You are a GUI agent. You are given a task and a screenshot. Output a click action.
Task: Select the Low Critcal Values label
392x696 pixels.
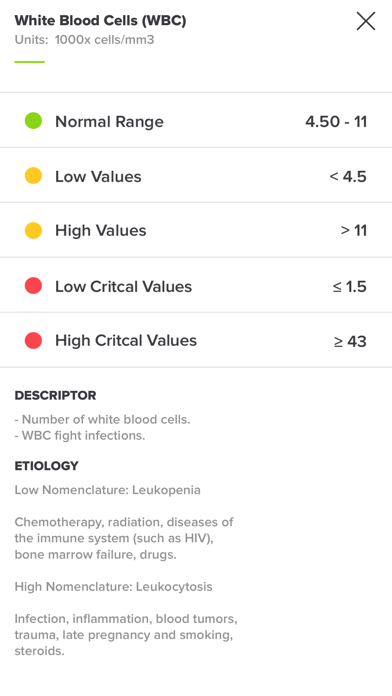(123, 287)
